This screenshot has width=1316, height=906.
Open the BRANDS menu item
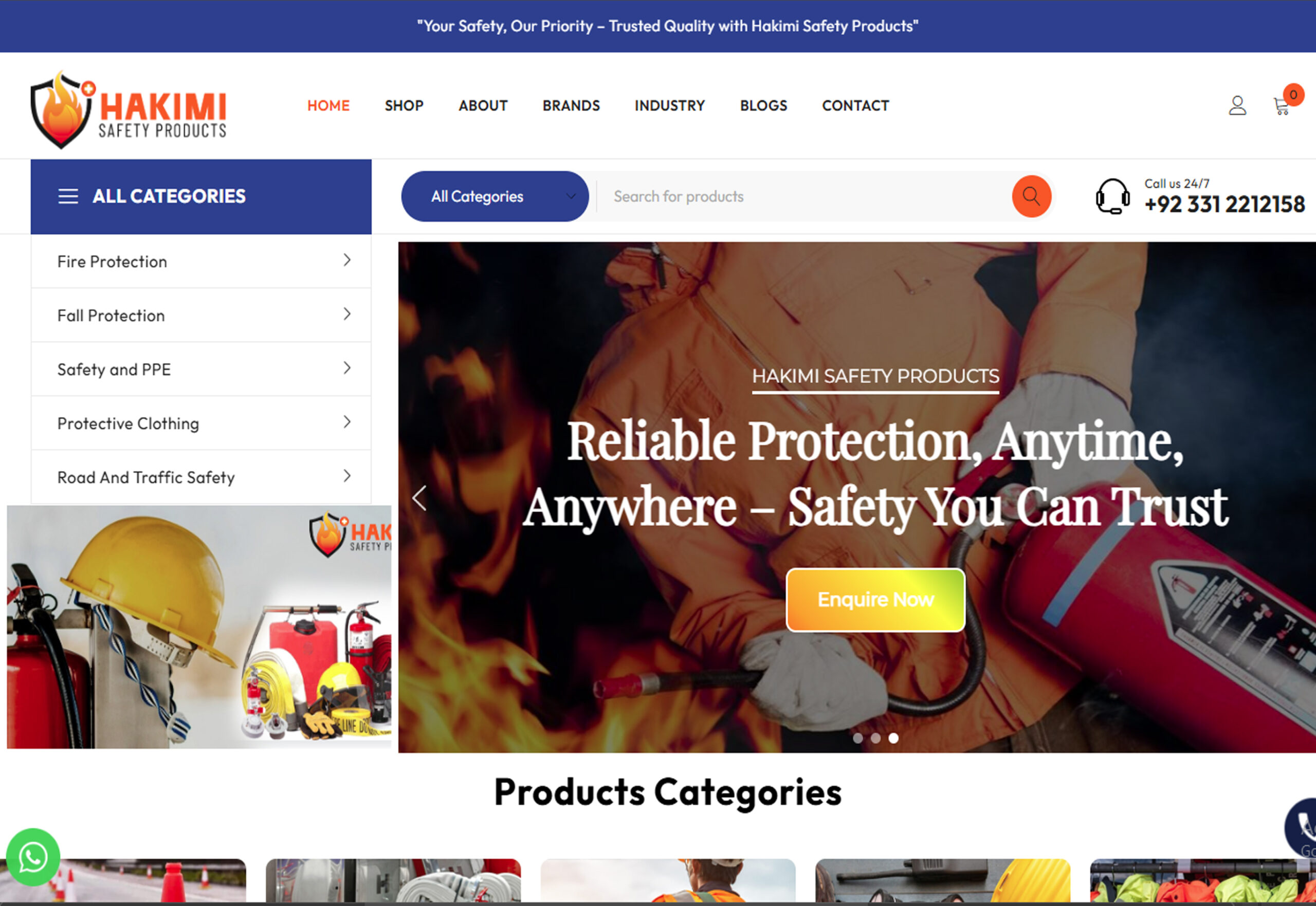pos(571,105)
